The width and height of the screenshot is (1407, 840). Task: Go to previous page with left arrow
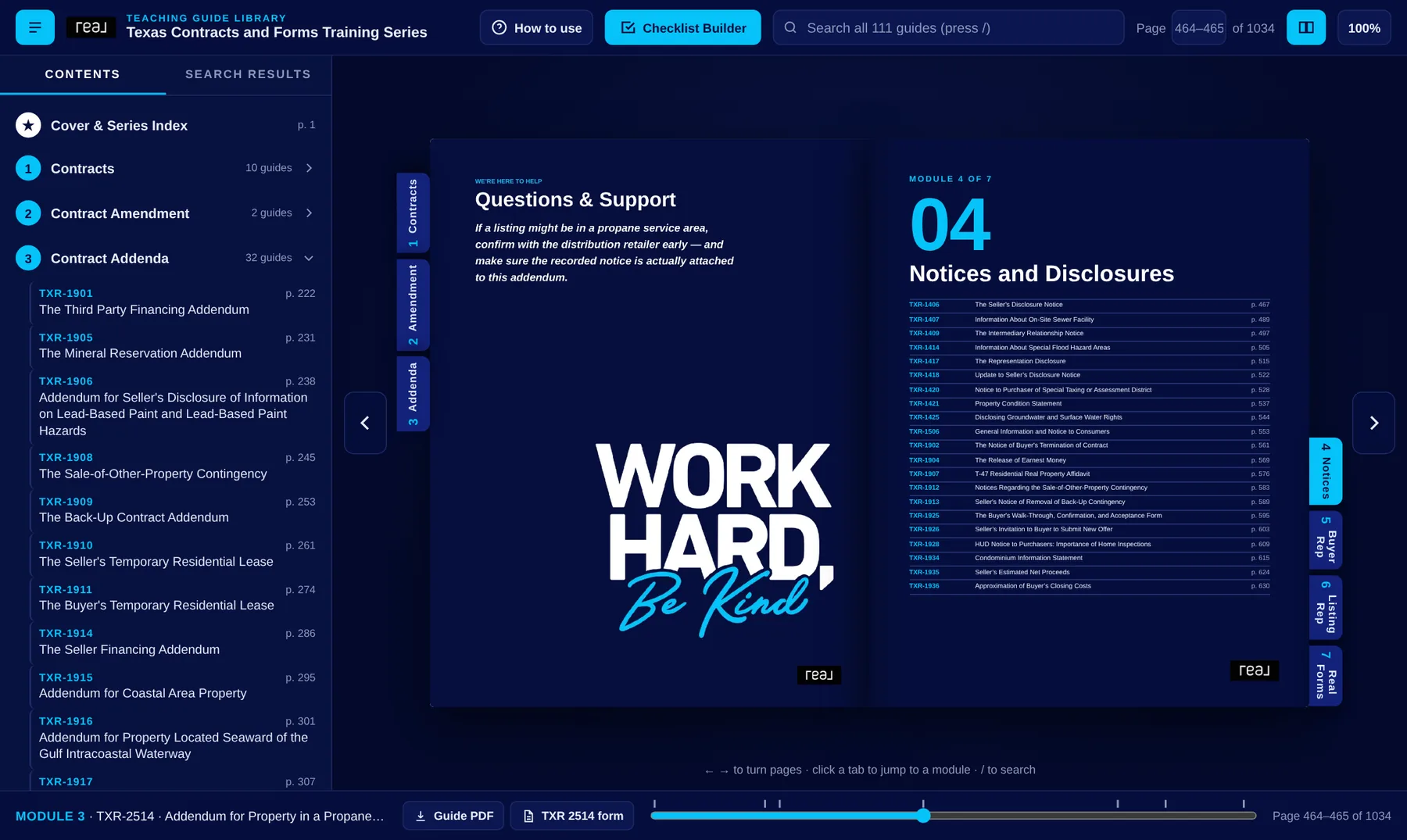pyautogui.click(x=365, y=423)
